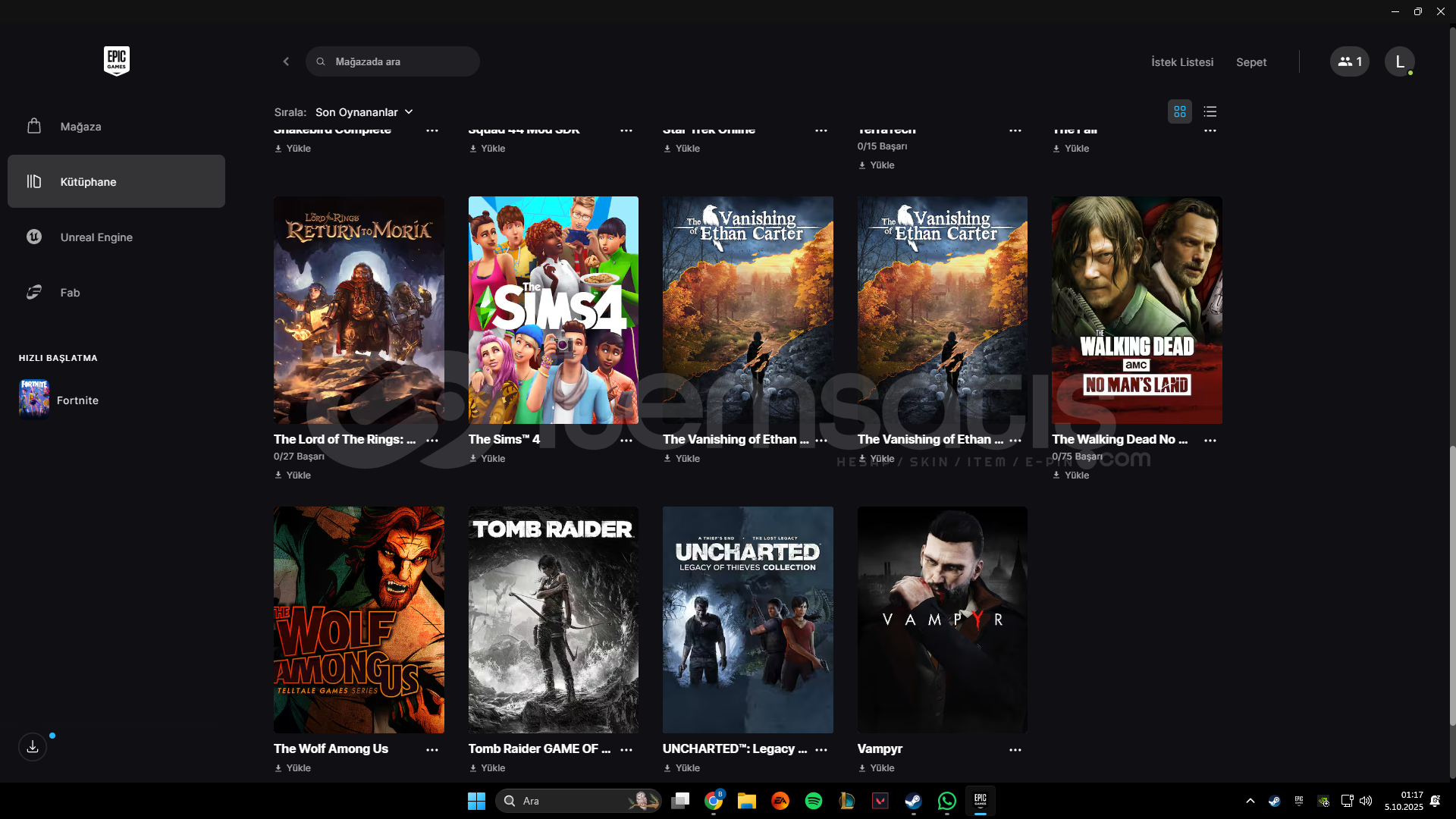Screen dimensions: 1456x819
Task: Open Unreal Engine sidebar section
Action: coord(96,237)
